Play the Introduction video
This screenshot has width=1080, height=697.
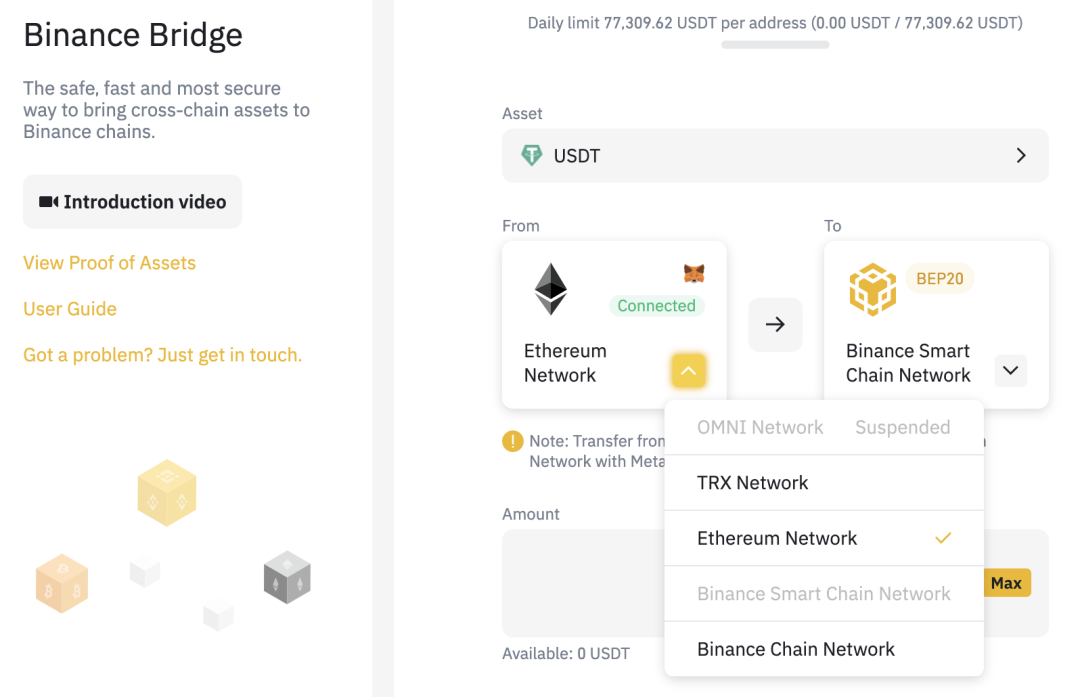[x=132, y=202]
